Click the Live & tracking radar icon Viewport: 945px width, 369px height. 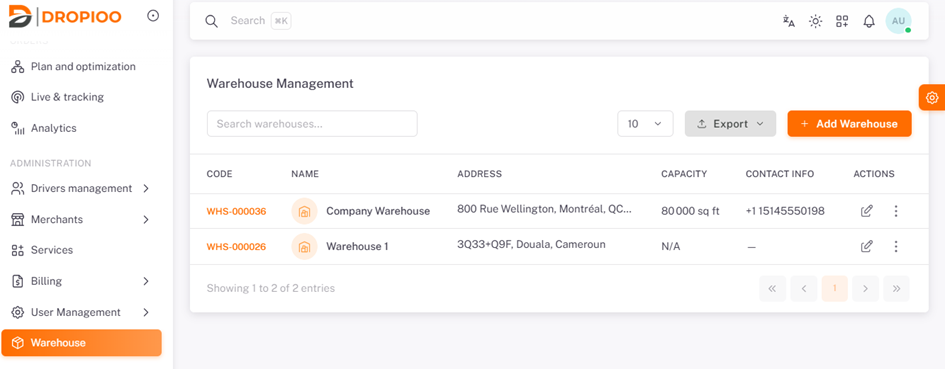(x=17, y=97)
